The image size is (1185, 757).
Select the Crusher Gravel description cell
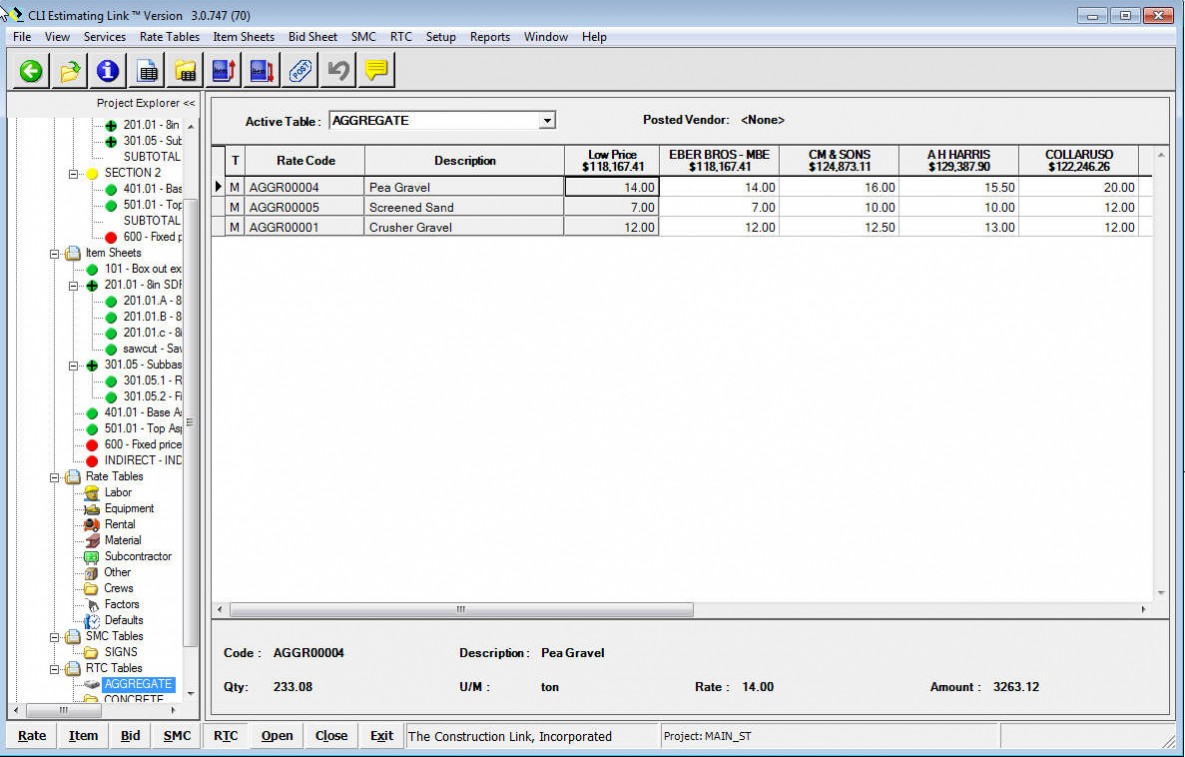pos(464,227)
